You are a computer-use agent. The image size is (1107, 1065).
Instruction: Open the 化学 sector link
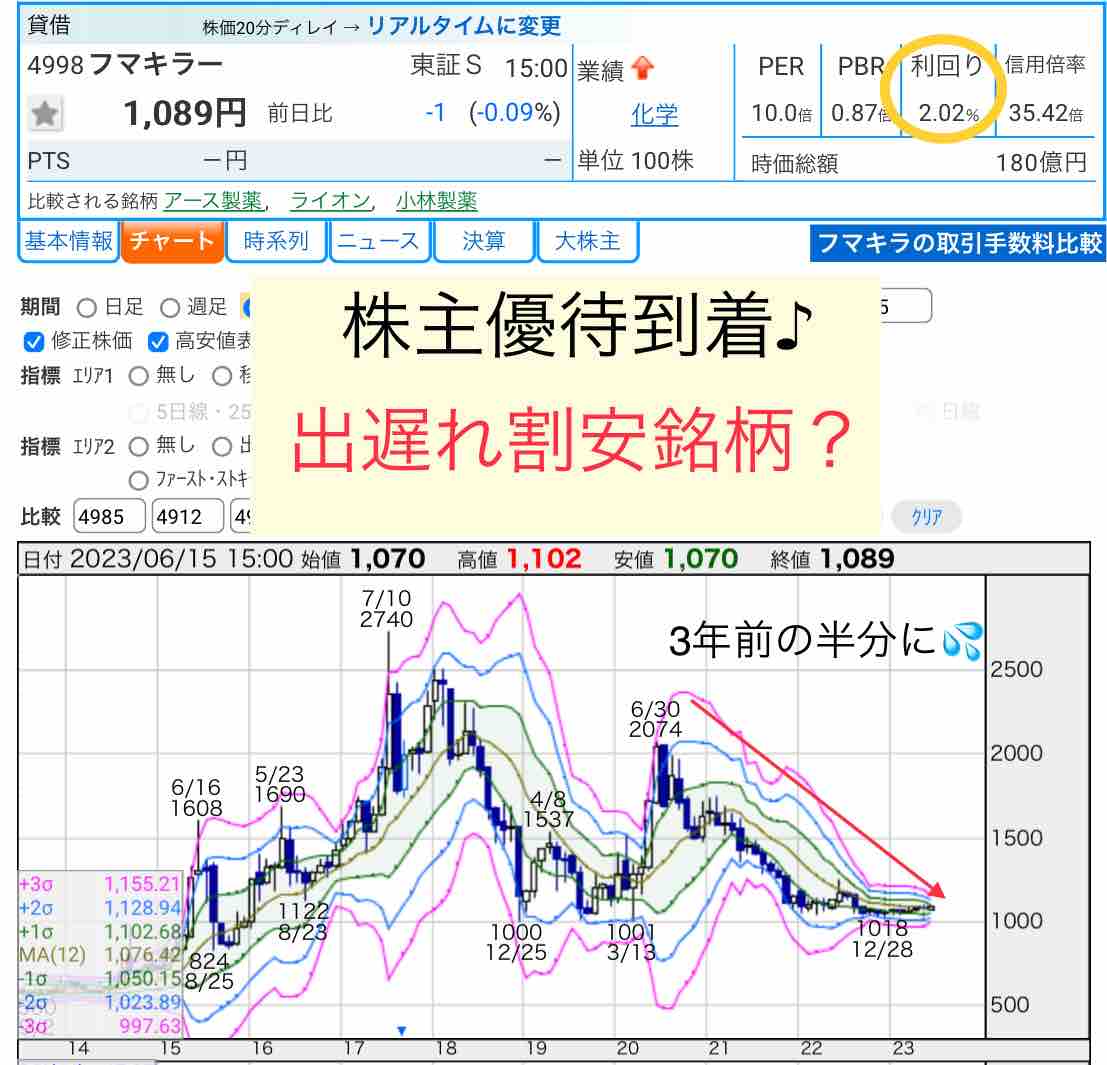click(654, 114)
